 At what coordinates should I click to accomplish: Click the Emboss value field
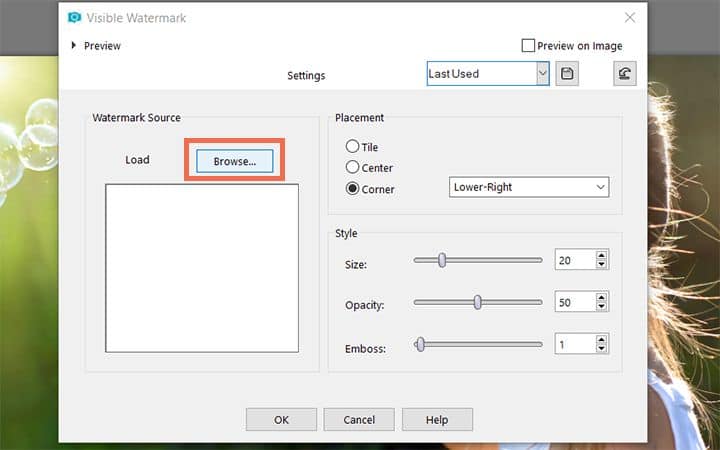click(575, 344)
